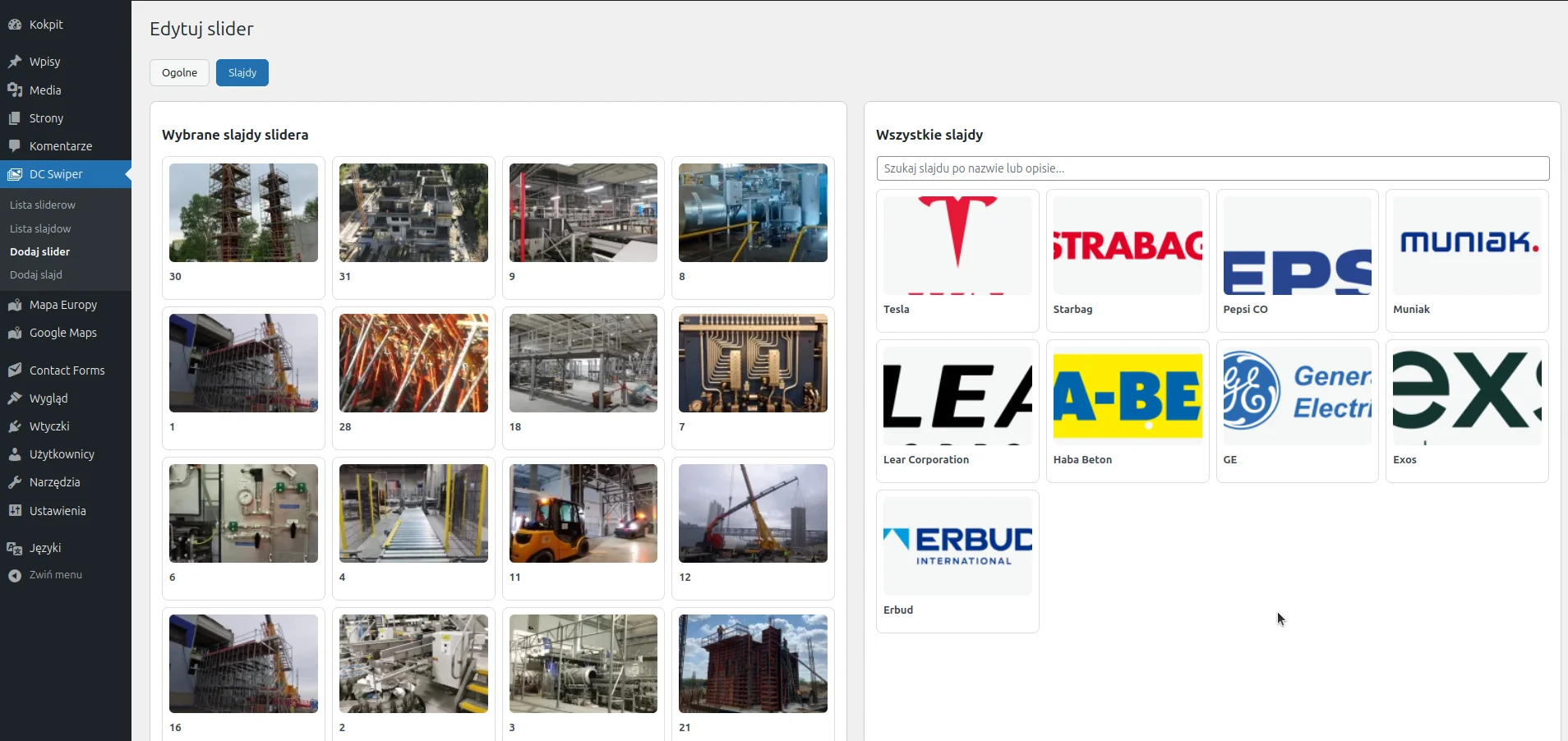1568x741 pixels.
Task: Click the Wtyczki plugin icon
Action: tap(15, 426)
